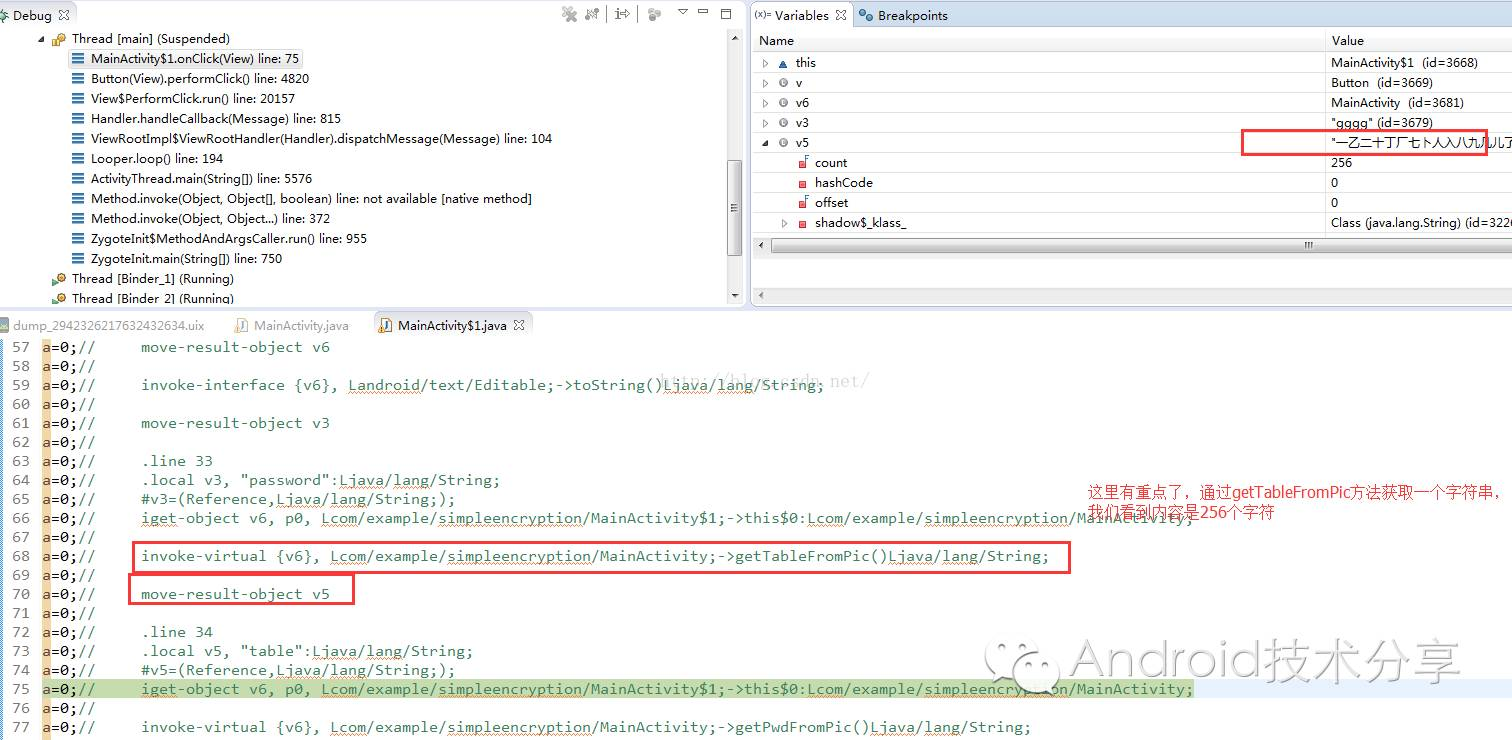Screen dimensions: 1512x740
Task: Click the v3 value "gggg" (id=3679)
Action: (1382, 123)
